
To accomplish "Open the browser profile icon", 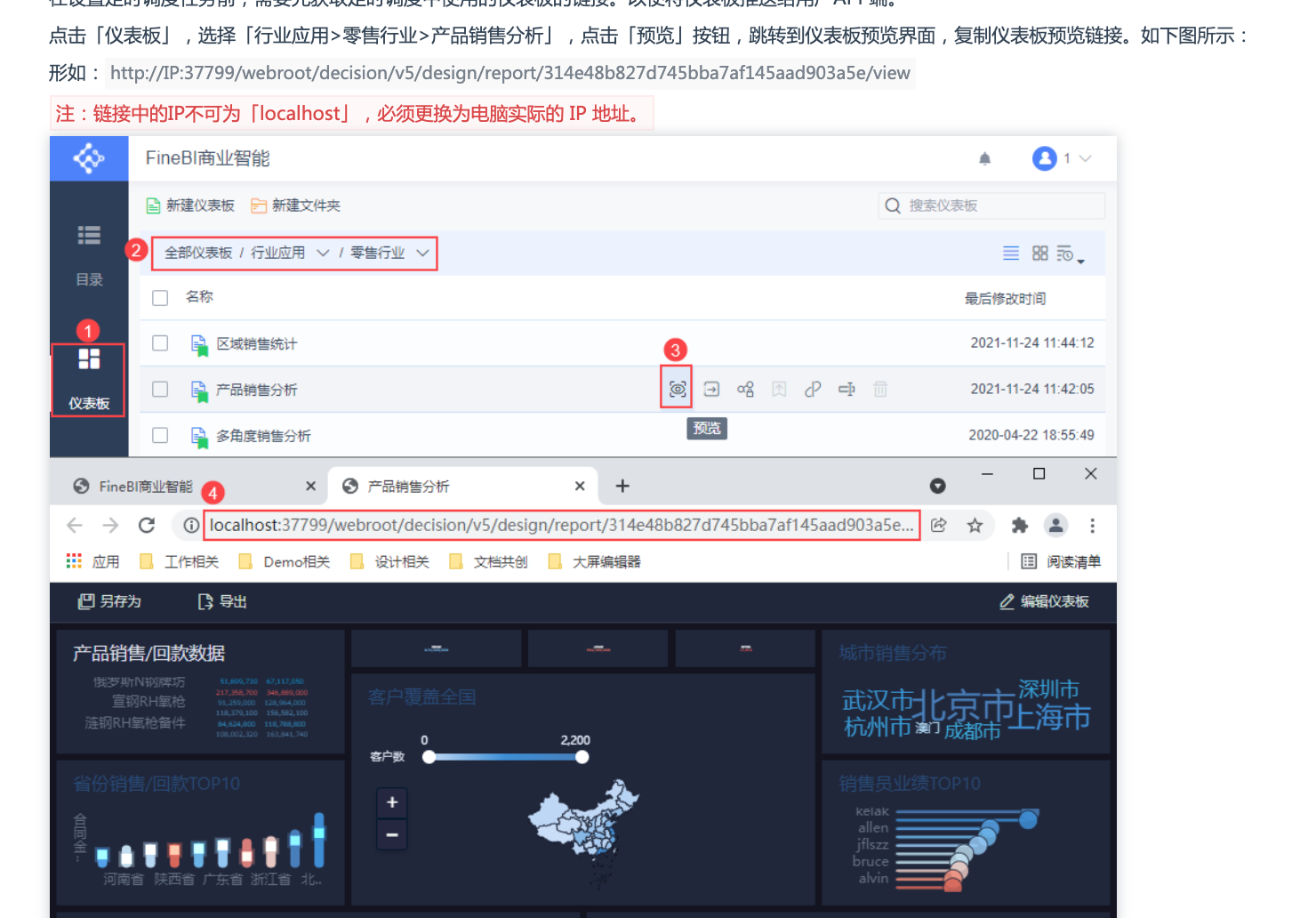I will click(x=1055, y=526).
